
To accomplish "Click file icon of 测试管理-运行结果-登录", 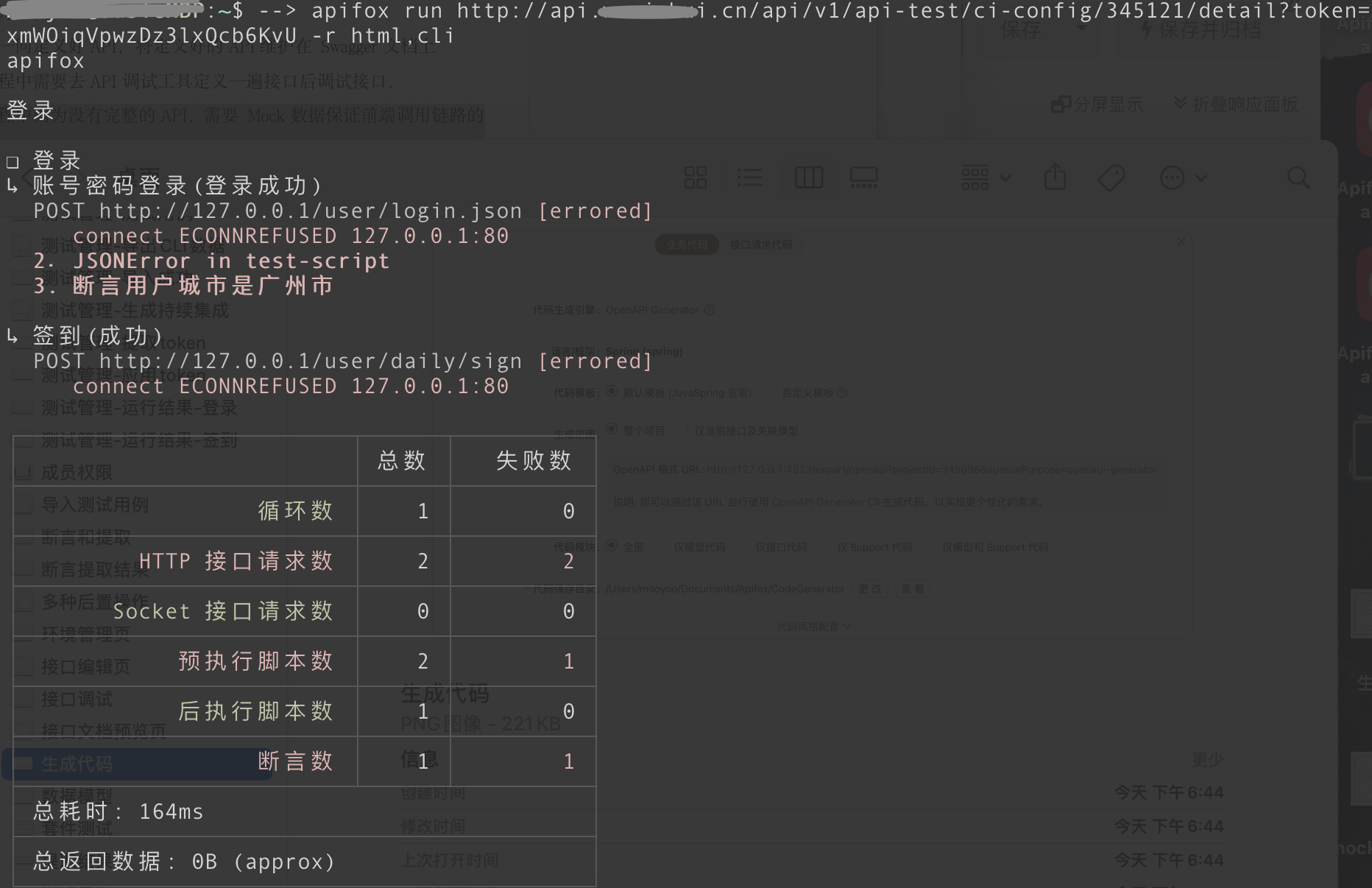I will (23, 407).
